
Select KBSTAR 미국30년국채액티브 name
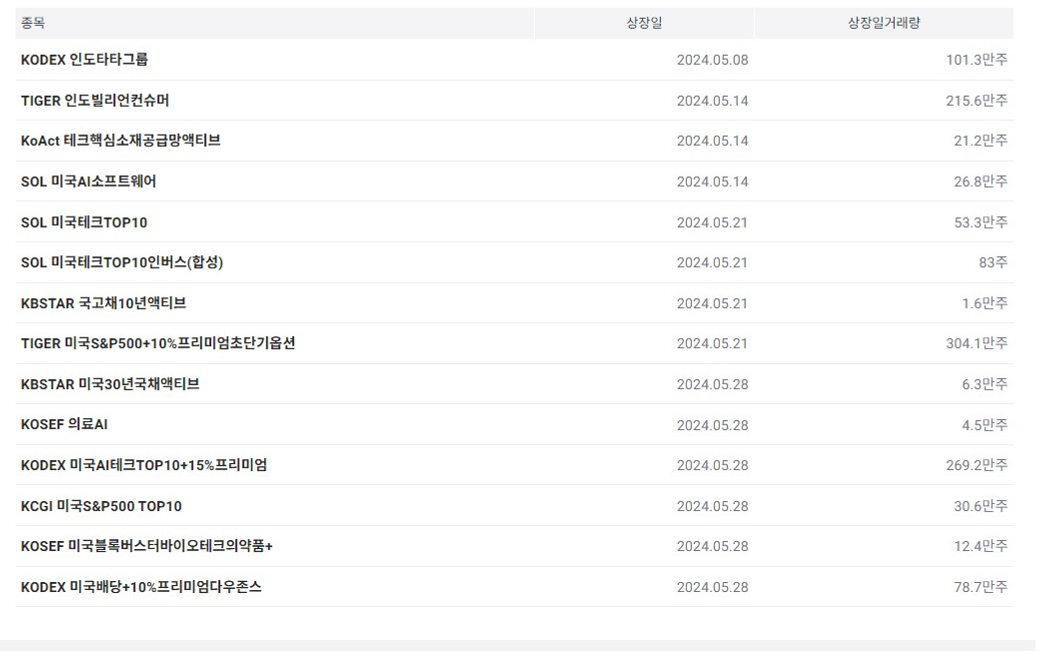point(110,385)
